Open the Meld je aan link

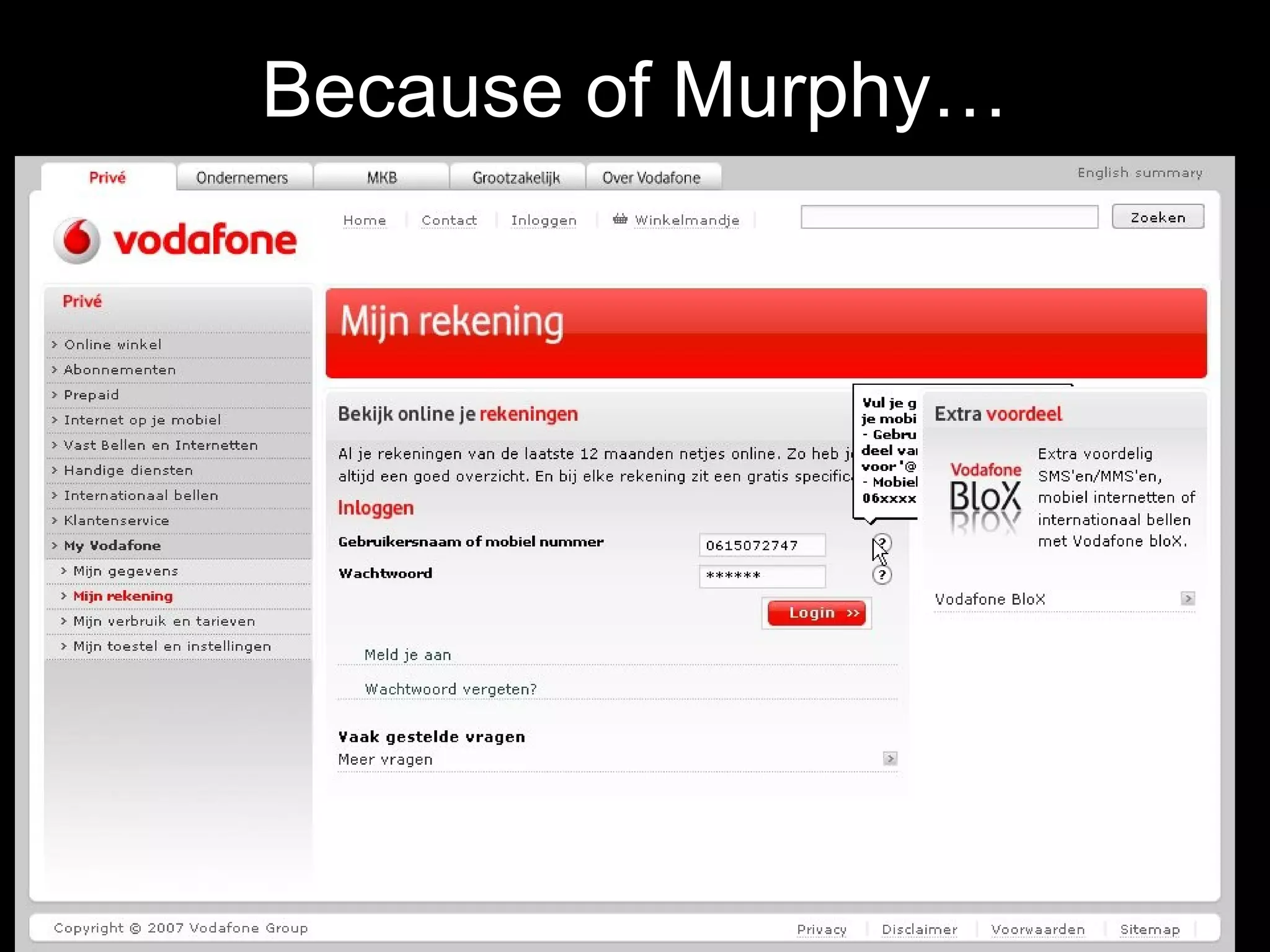pos(408,655)
